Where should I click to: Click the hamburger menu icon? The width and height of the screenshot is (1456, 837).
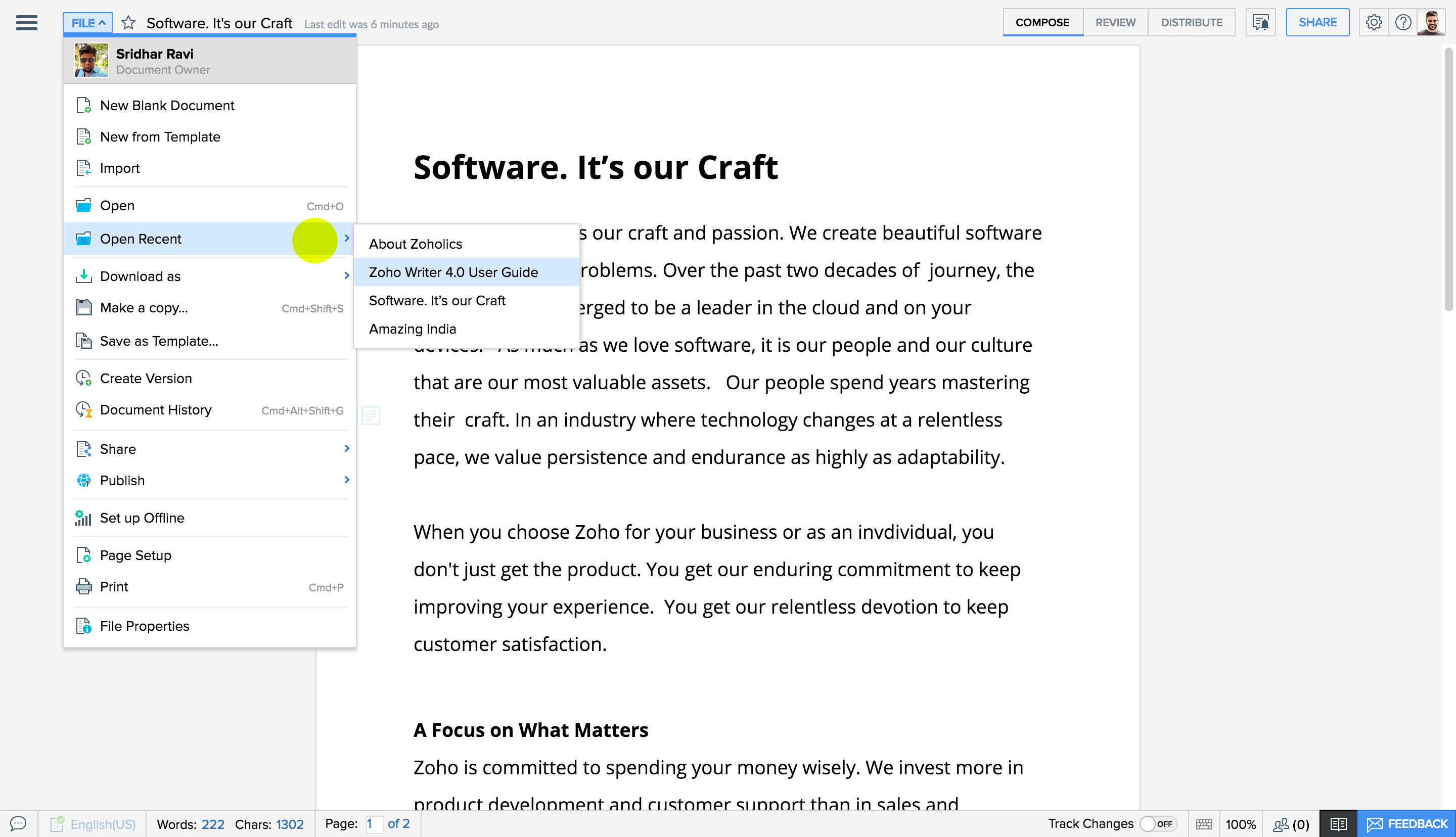[26, 23]
